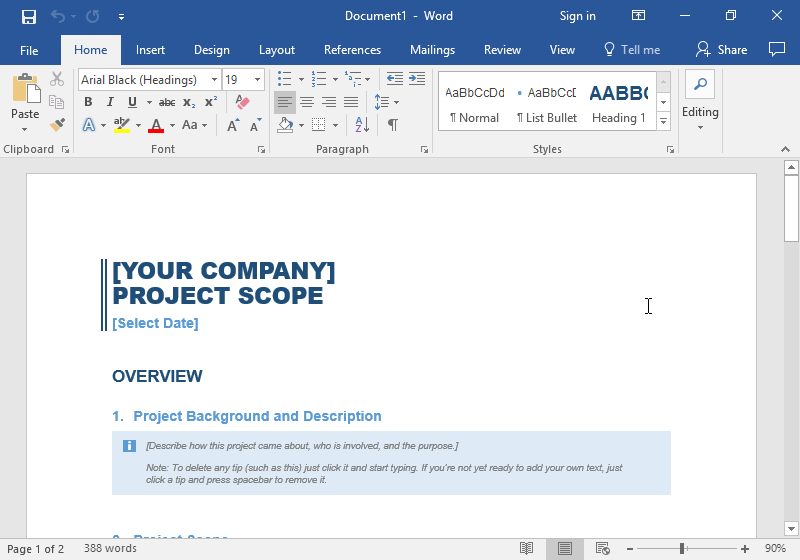Screen dimensions: 800x560
Task: Apply strikethrough formatting
Action: pyautogui.click(x=166, y=102)
